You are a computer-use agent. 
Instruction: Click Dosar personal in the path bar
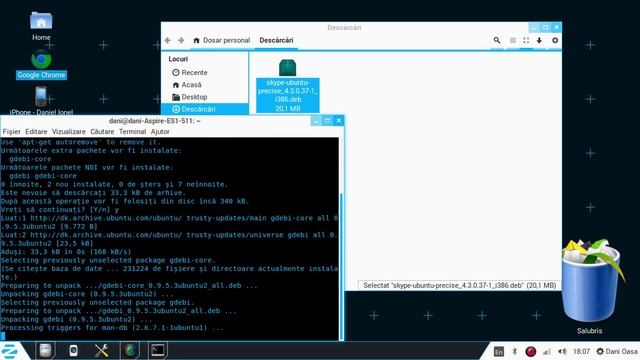click(x=222, y=40)
